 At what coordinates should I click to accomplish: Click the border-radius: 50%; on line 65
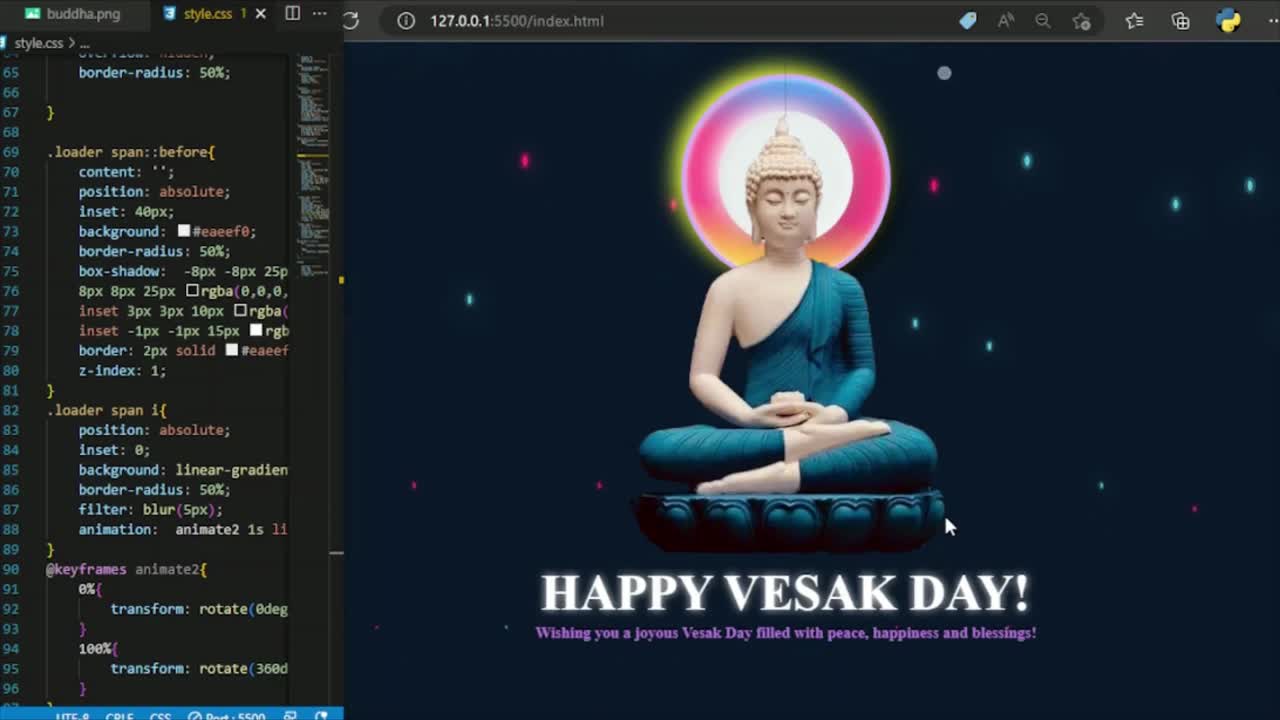(x=154, y=72)
